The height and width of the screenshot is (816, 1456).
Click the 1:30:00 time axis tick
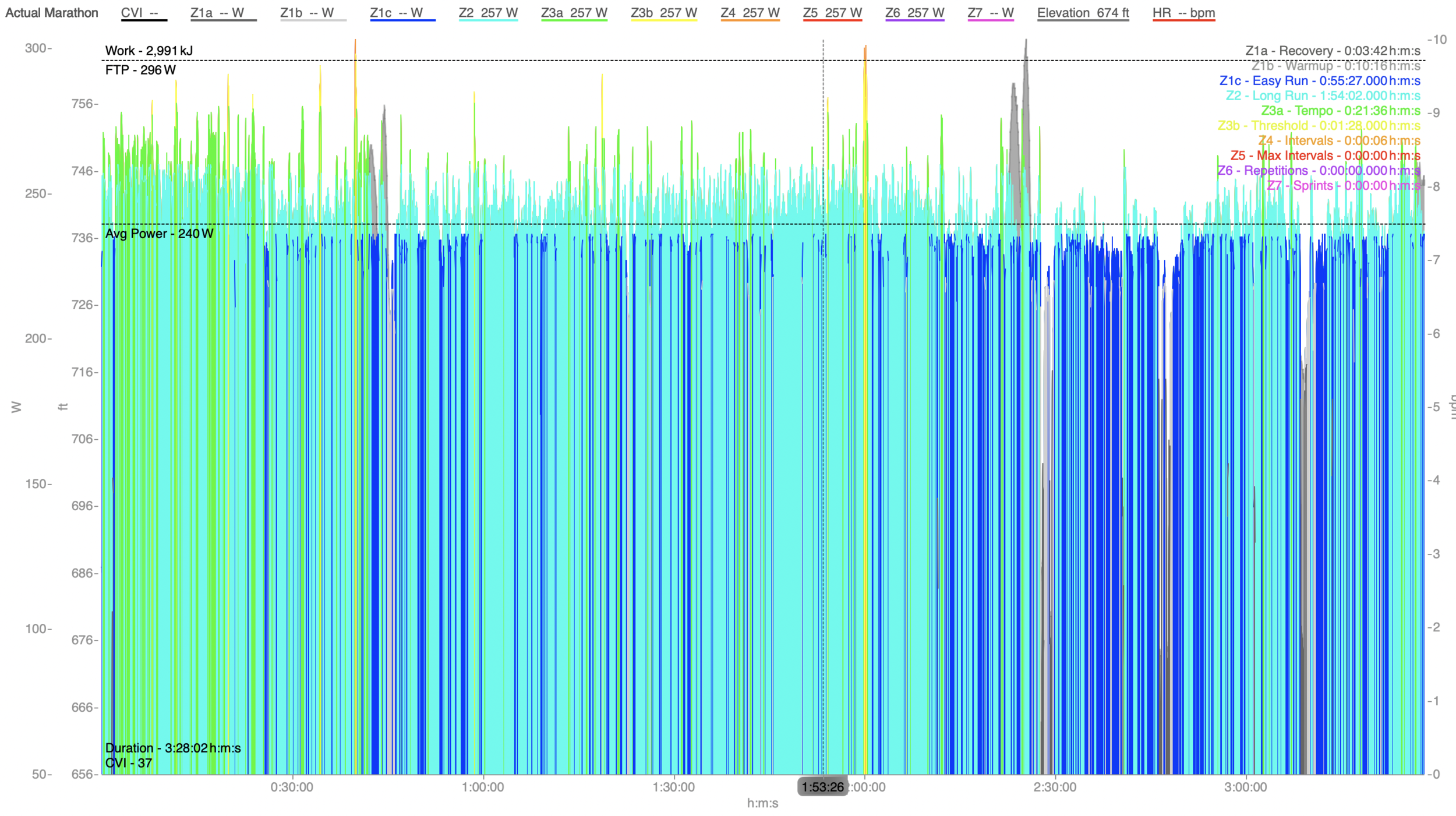pos(673,787)
